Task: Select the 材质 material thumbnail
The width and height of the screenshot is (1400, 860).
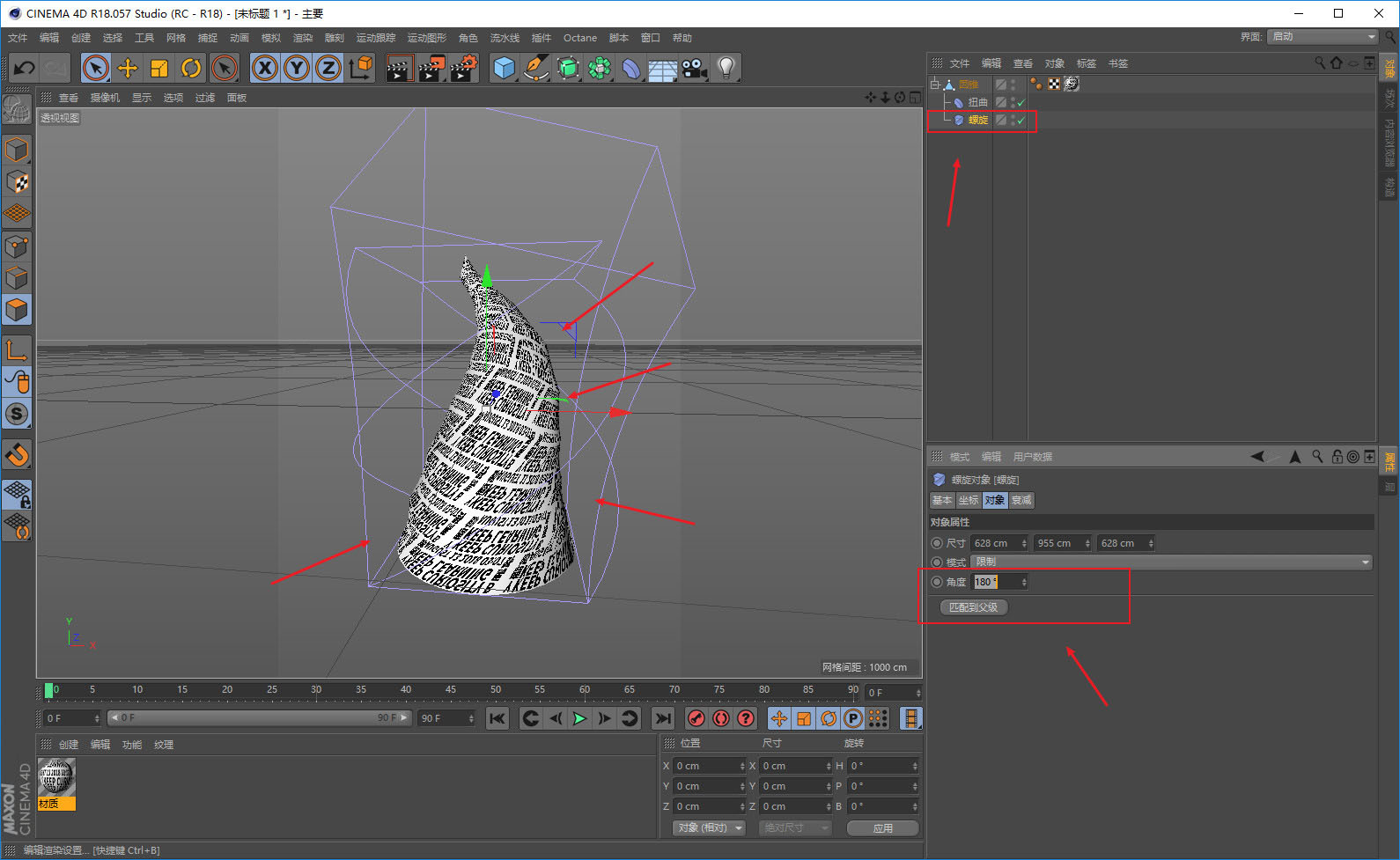Action: coord(57,783)
